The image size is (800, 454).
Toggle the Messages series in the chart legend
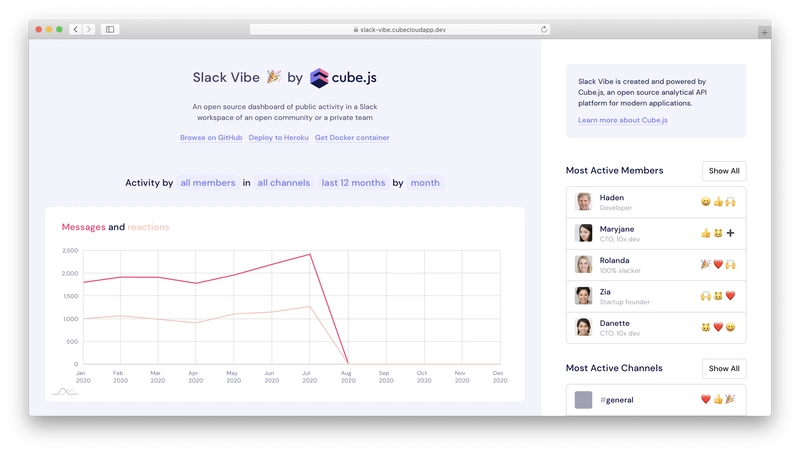click(x=84, y=227)
